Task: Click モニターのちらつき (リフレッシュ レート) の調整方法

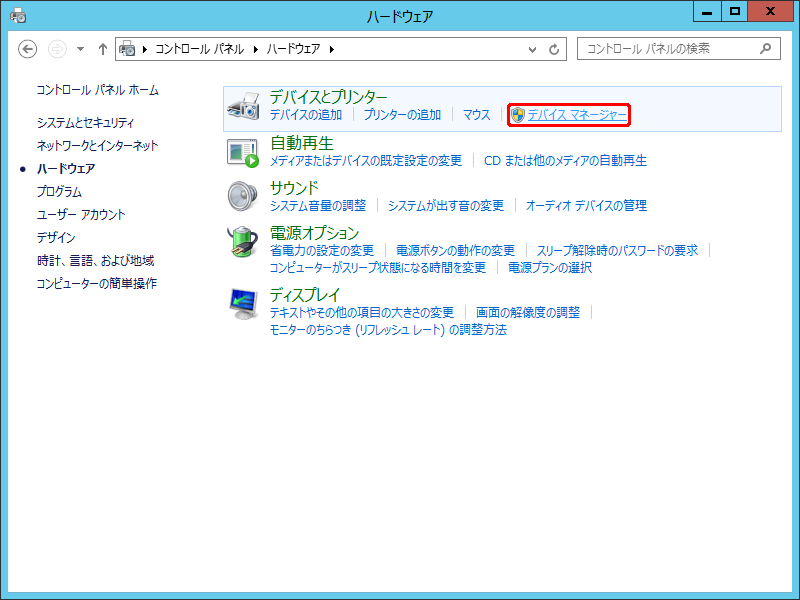Action: coord(388,330)
